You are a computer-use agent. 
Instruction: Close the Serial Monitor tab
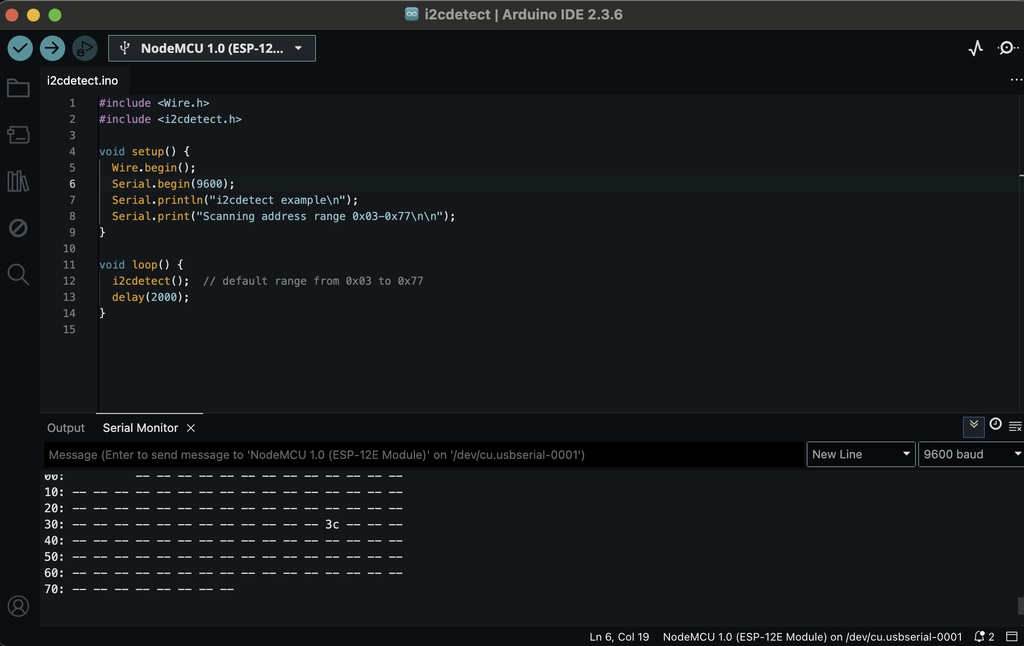[x=191, y=428]
